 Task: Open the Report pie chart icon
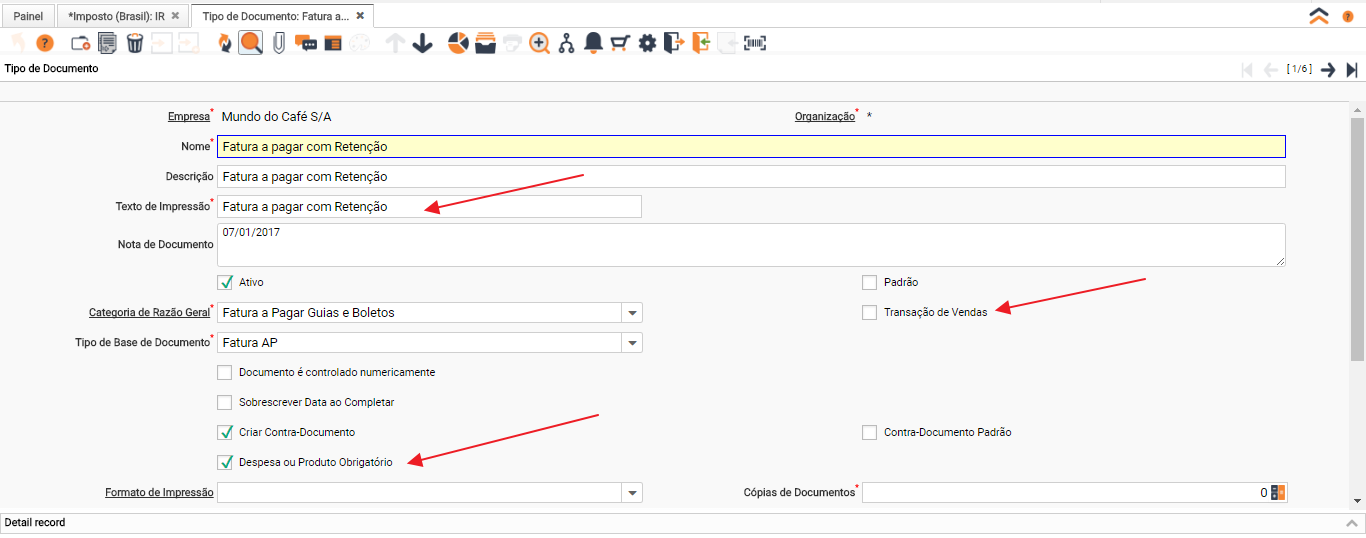coord(458,43)
